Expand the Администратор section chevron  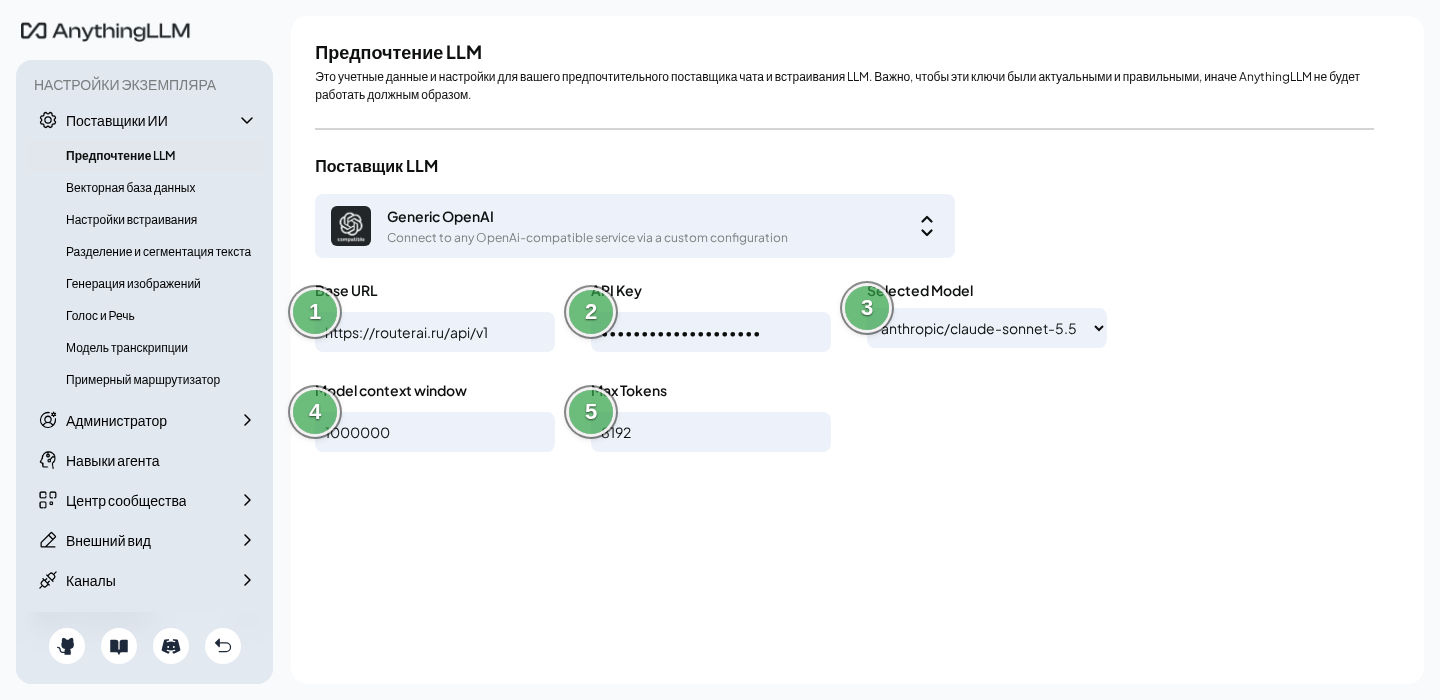click(247, 421)
